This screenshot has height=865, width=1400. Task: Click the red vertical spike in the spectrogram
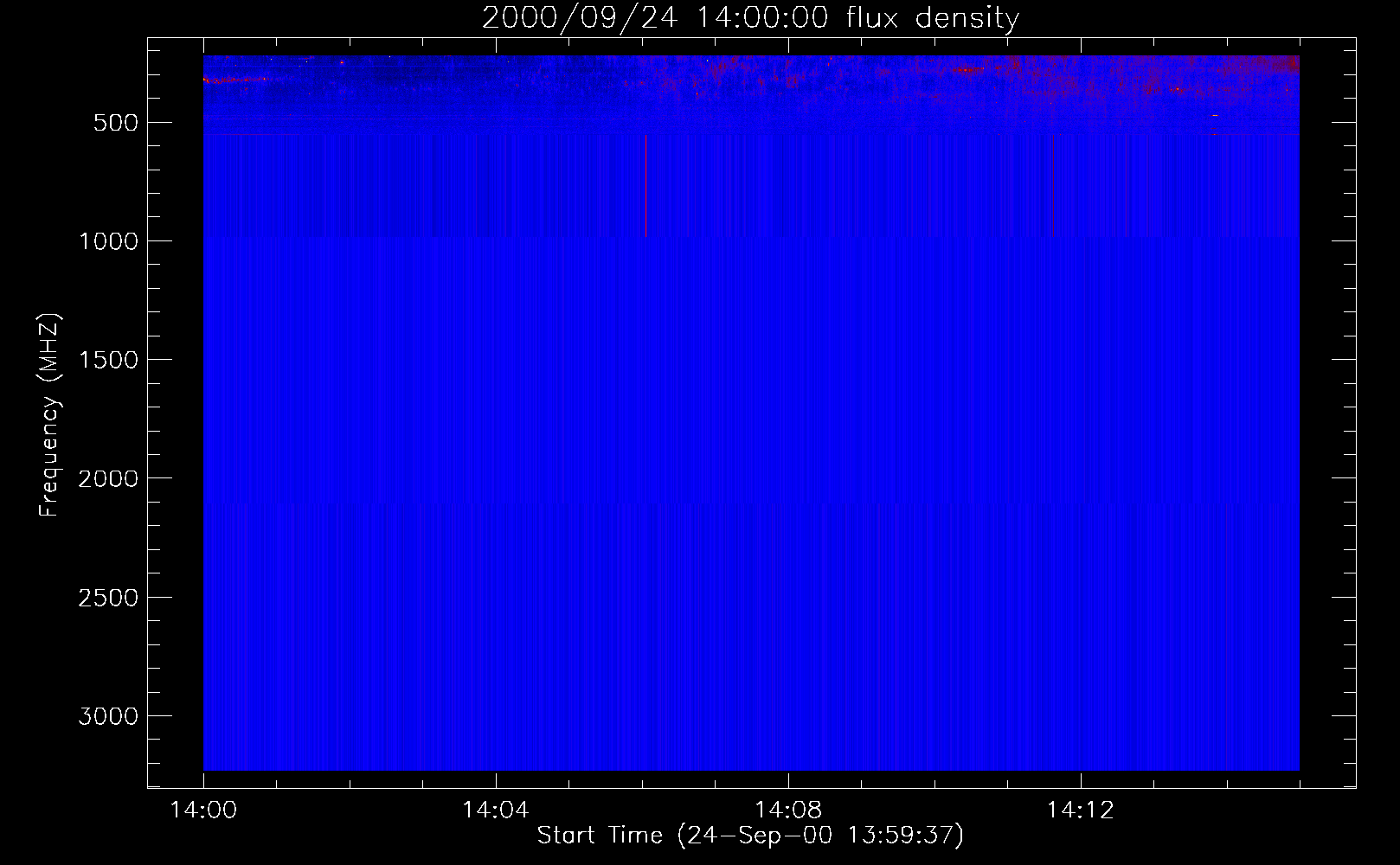pyautogui.click(x=645, y=185)
